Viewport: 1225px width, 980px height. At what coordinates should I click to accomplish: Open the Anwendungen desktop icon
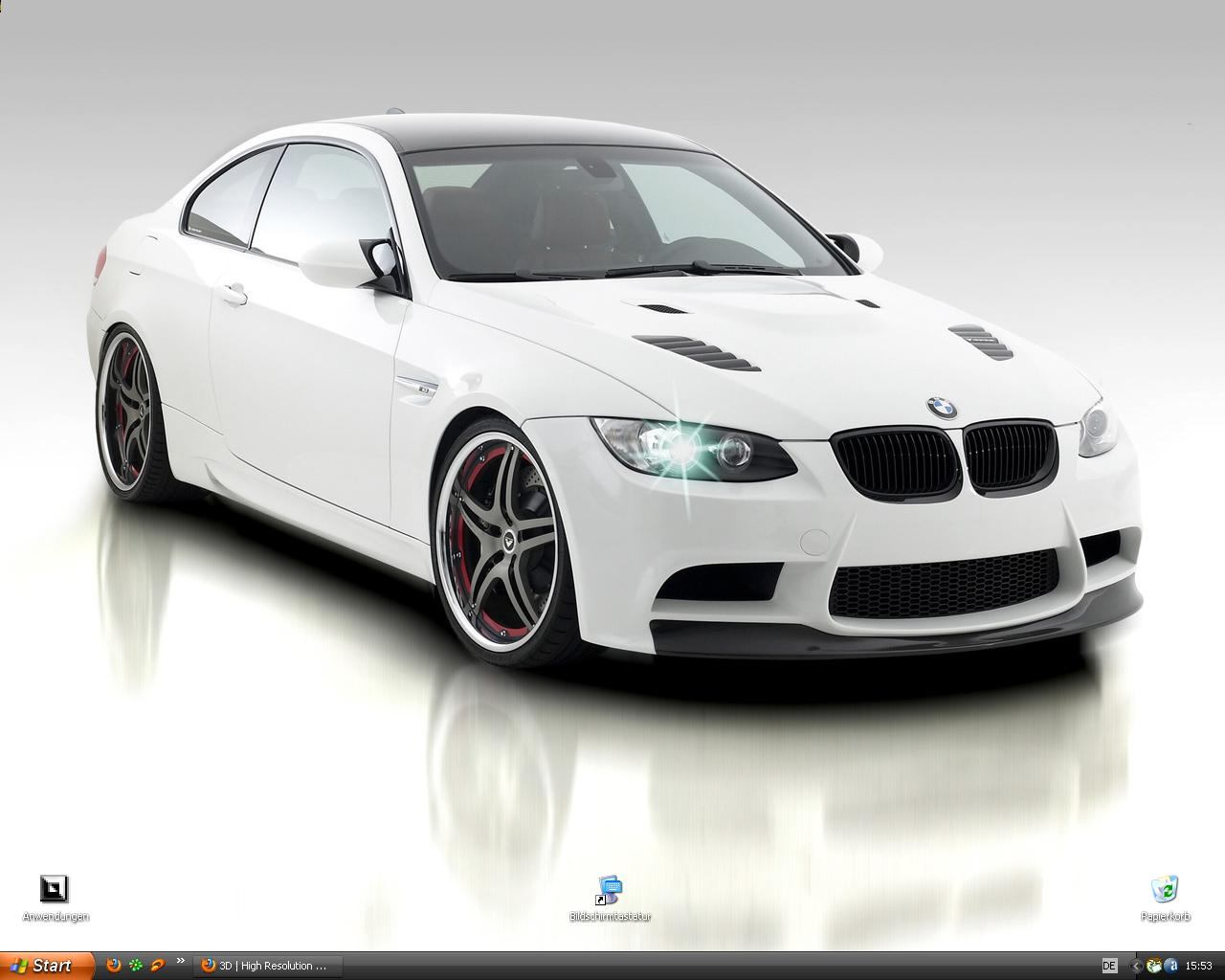[55, 898]
